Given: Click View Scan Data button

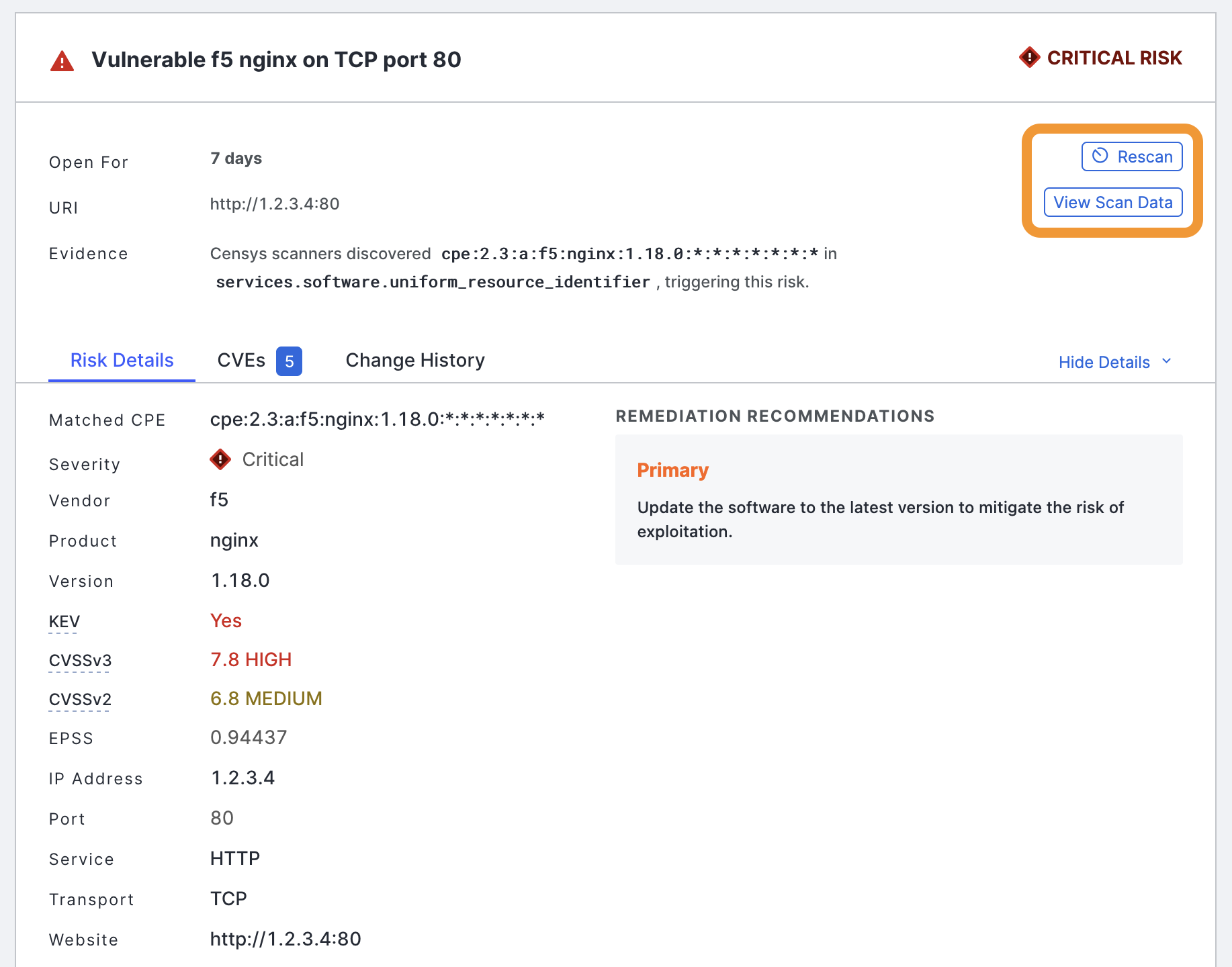Looking at the screenshot, I should click(x=1113, y=202).
